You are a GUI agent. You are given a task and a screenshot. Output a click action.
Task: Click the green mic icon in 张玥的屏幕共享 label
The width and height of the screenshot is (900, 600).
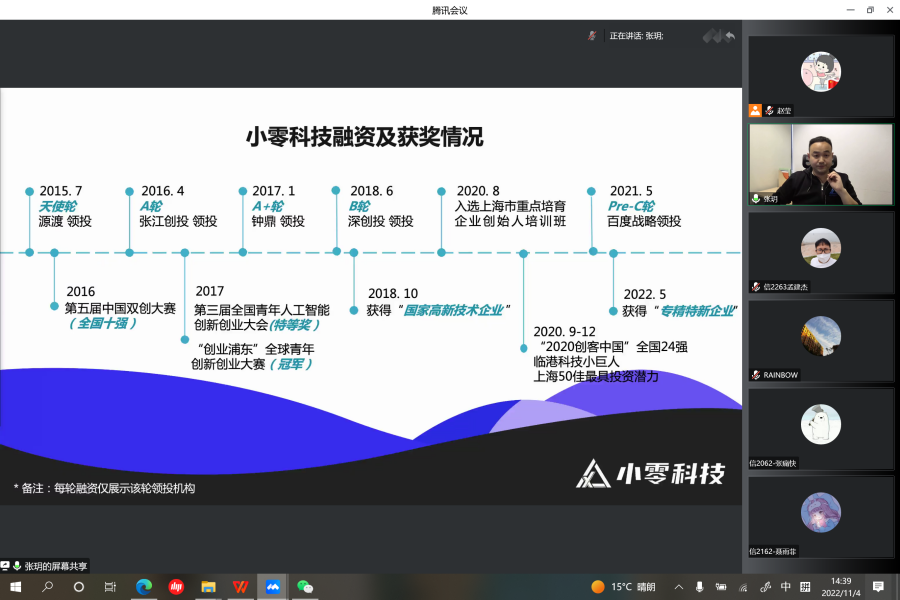tap(17, 566)
